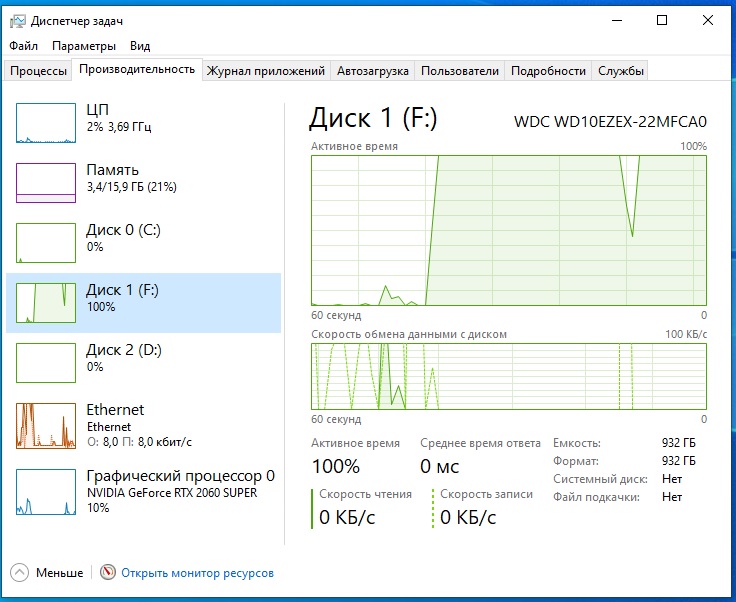Switch to the Процессы tab
Image resolution: width=736 pixels, height=602 pixels.
pyautogui.click(x=39, y=71)
